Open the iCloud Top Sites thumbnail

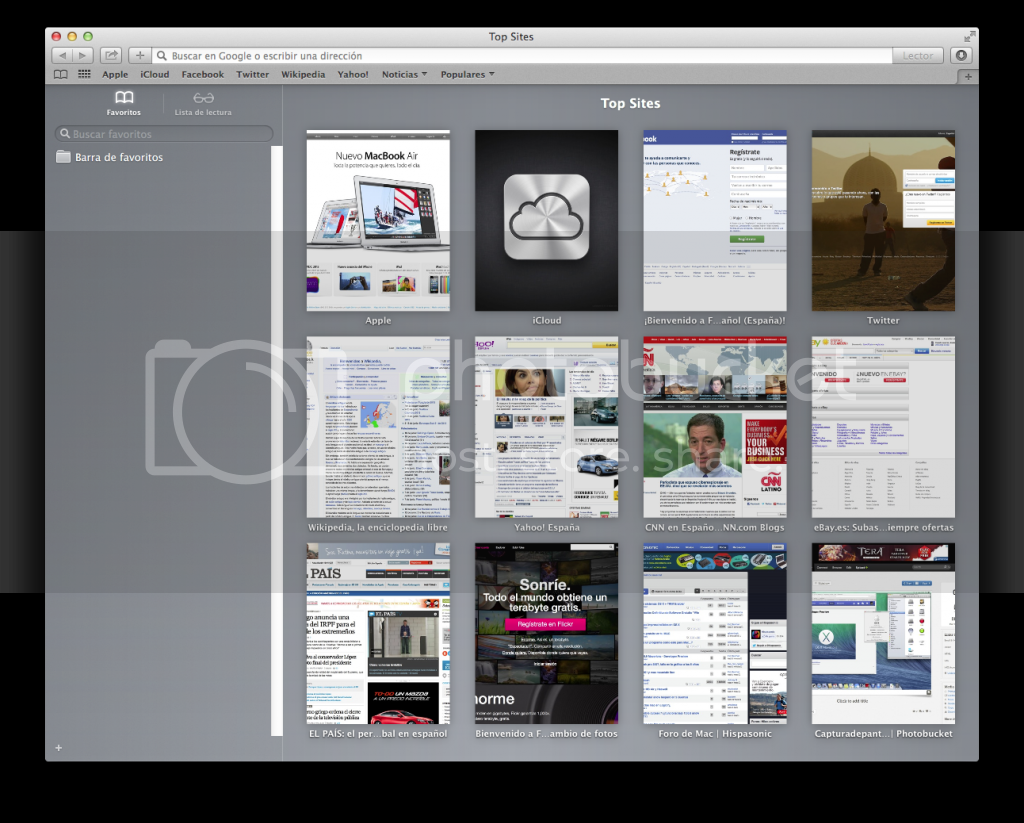[547, 221]
